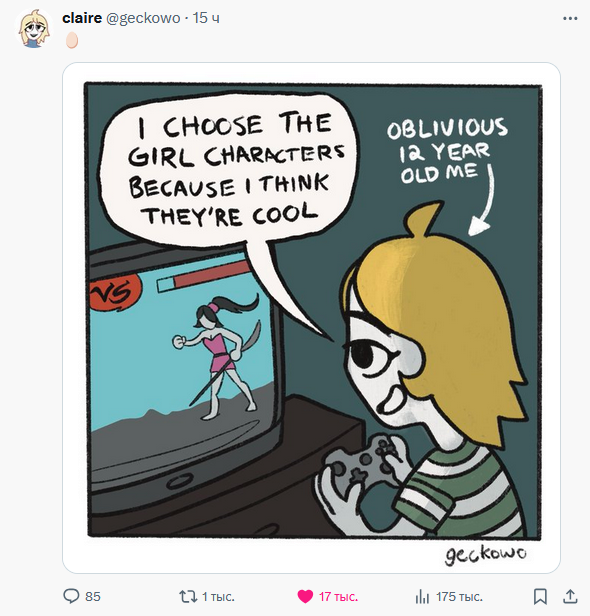Click the share upload arrow icon
The height and width of the screenshot is (616, 590).
[x=570, y=596]
